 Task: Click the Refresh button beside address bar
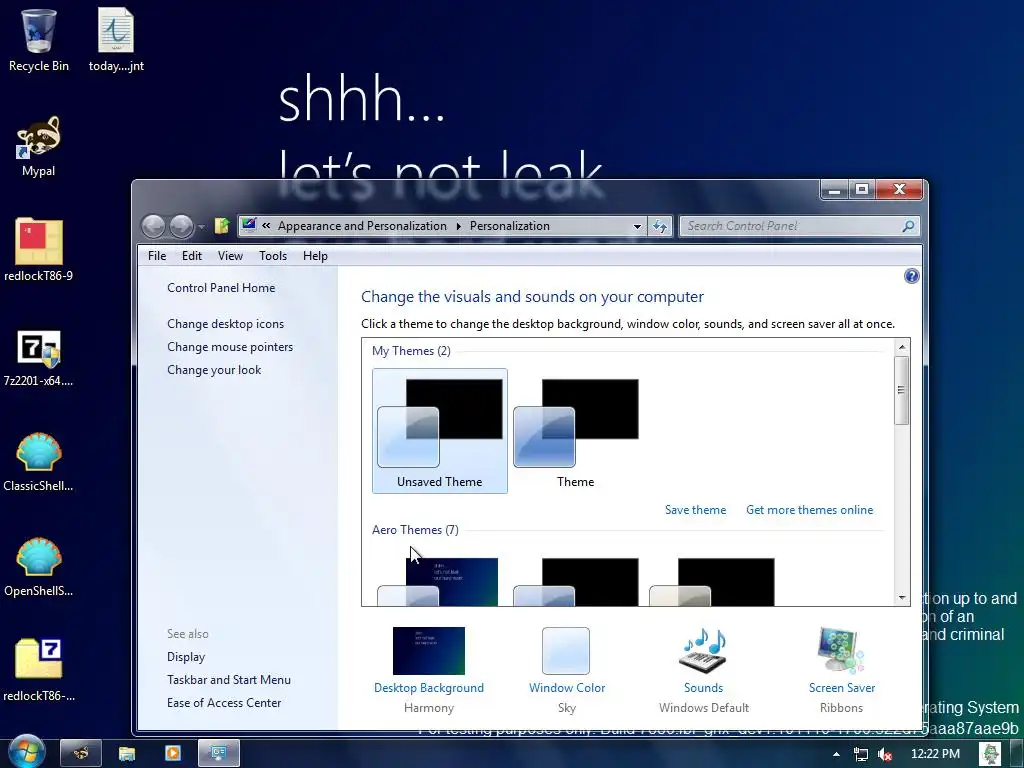coord(660,226)
